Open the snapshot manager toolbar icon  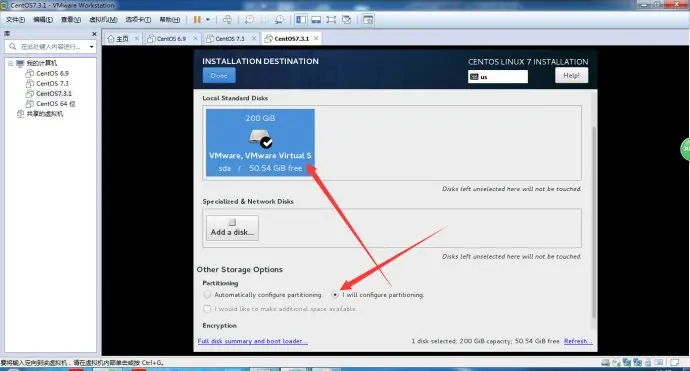[279, 19]
